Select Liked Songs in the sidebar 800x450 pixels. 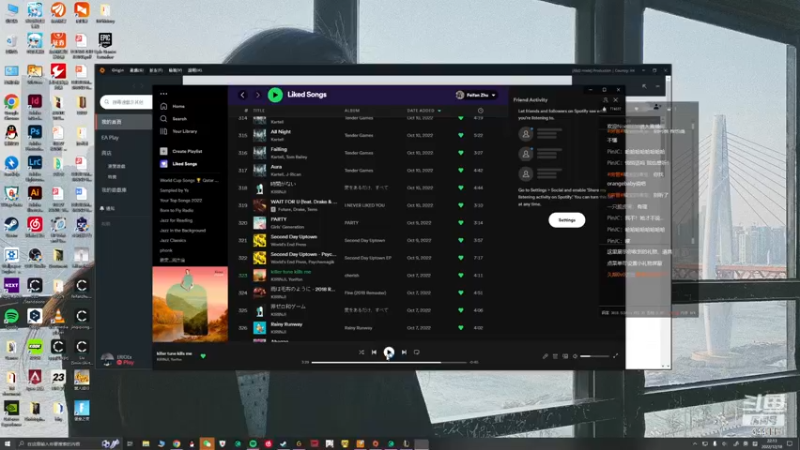coord(179,164)
